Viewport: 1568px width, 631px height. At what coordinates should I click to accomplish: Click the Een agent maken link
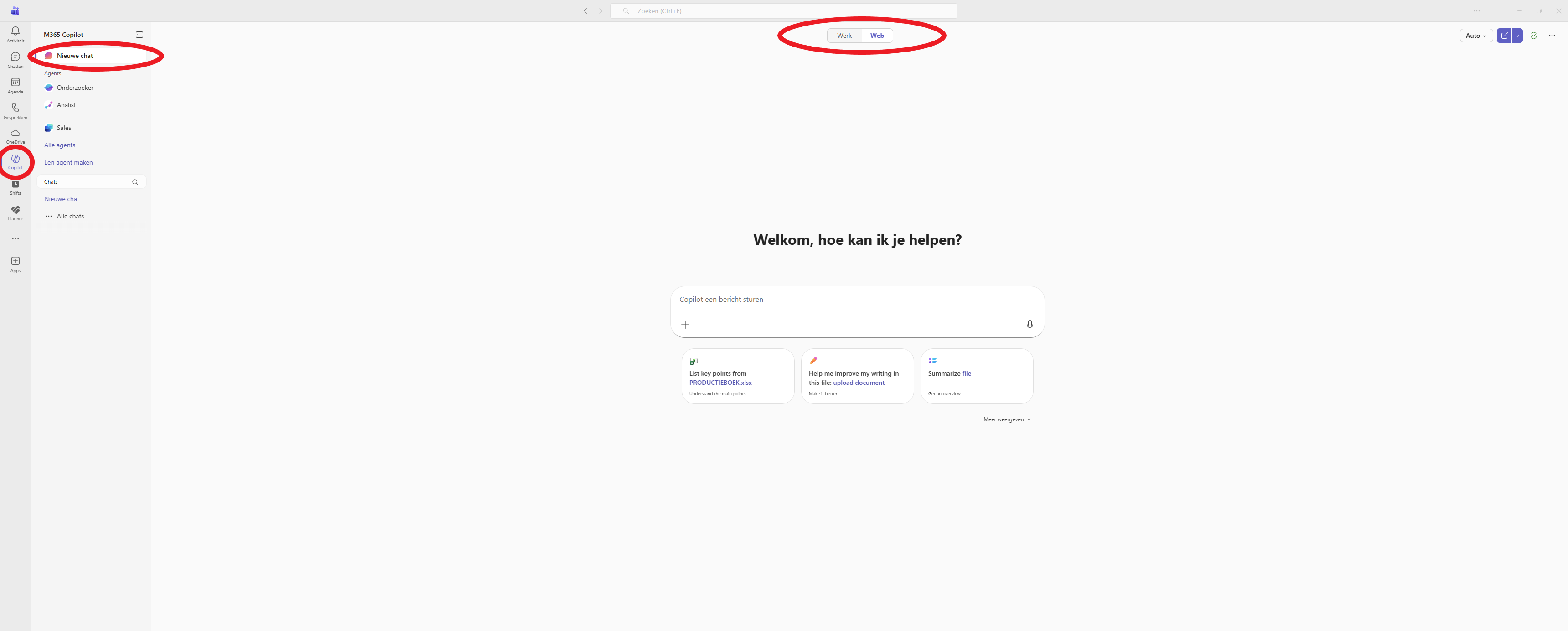pyautogui.click(x=68, y=162)
